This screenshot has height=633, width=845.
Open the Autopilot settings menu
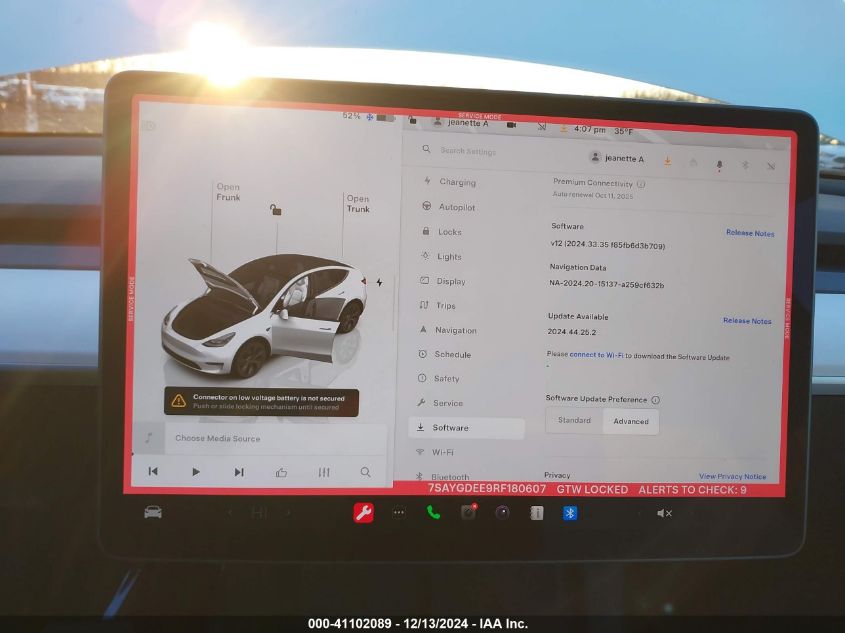(456, 207)
